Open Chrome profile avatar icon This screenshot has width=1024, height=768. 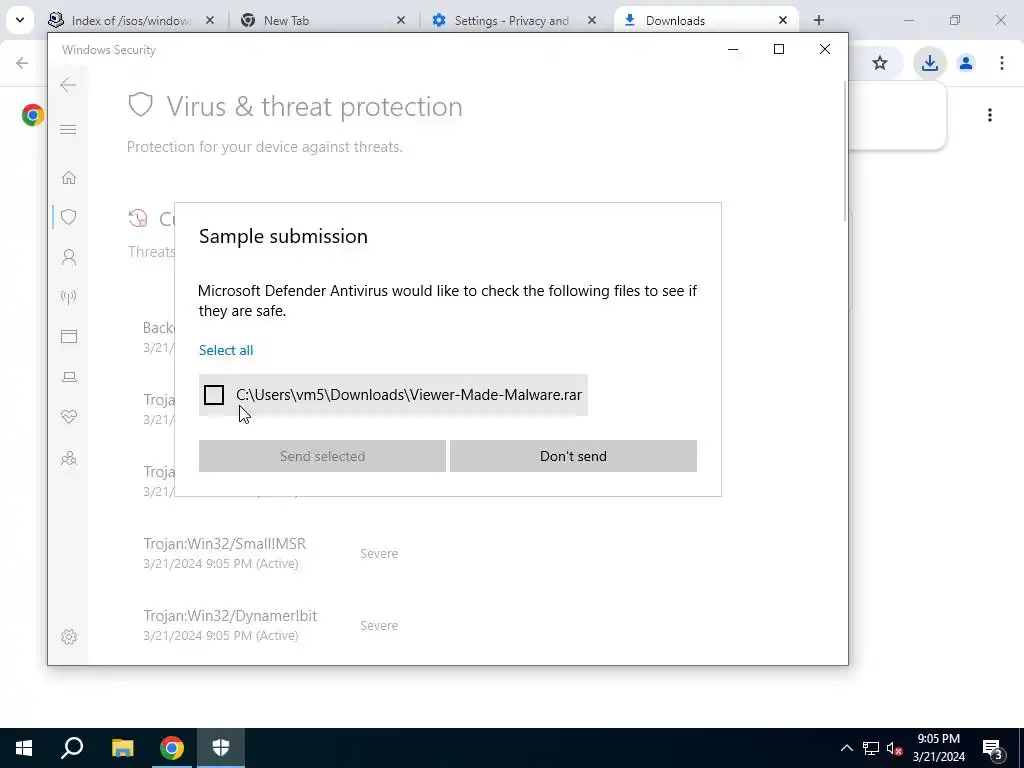coord(966,63)
